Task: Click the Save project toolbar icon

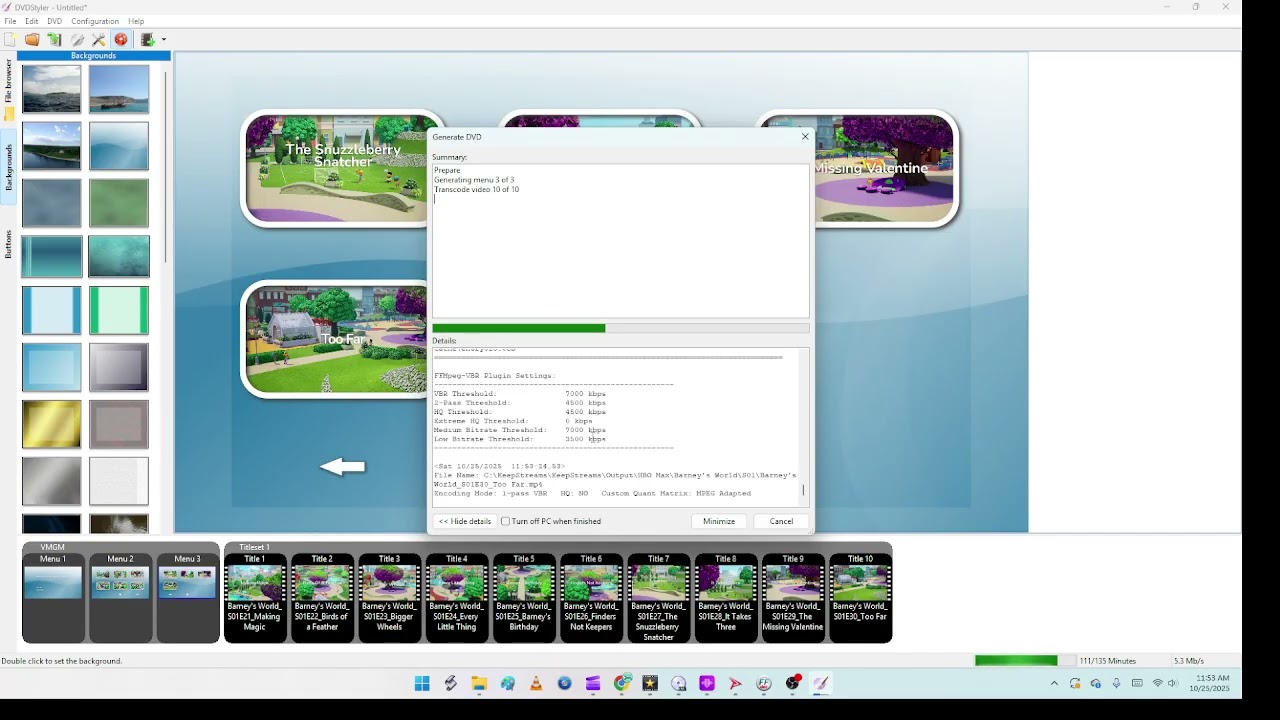Action: coord(54,40)
